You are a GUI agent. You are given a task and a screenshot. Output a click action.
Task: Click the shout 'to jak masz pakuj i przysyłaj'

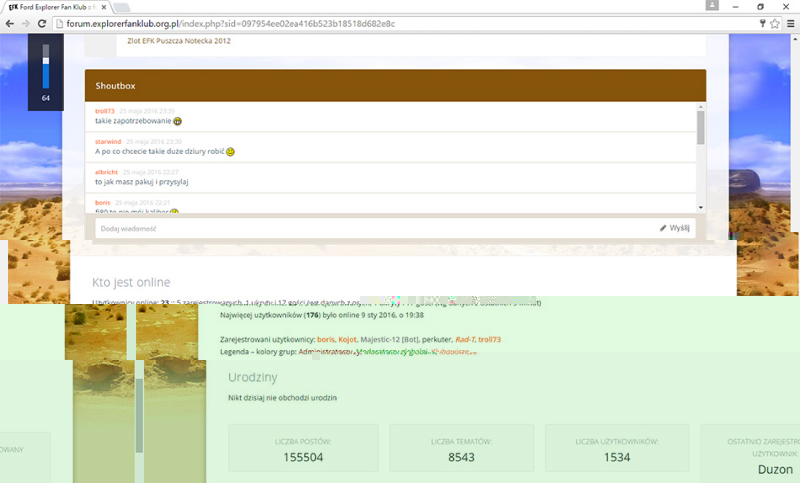(141, 182)
